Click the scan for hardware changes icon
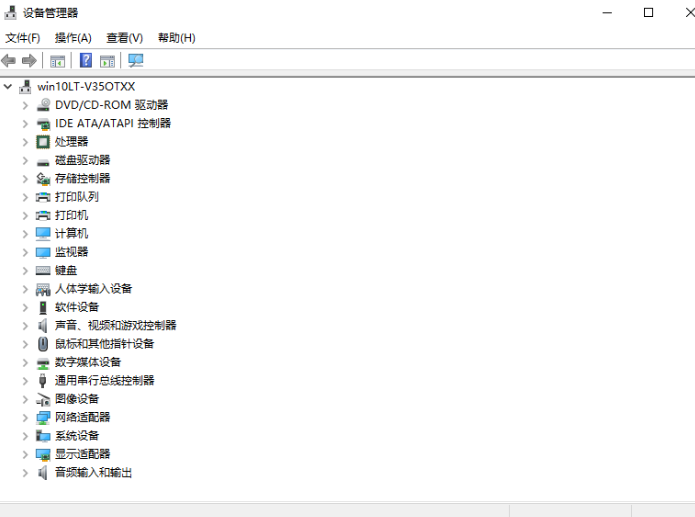695x517 pixels. coord(136,61)
